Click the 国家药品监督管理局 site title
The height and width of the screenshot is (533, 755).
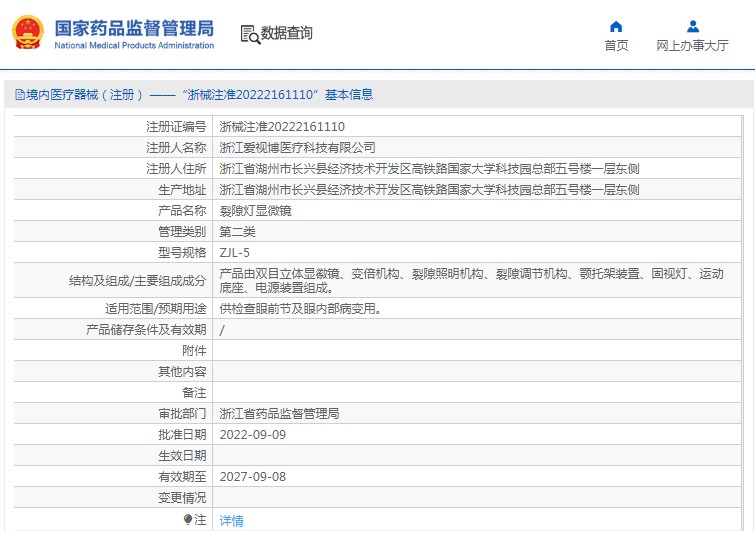pyautogui.click(x=134, y=27)
